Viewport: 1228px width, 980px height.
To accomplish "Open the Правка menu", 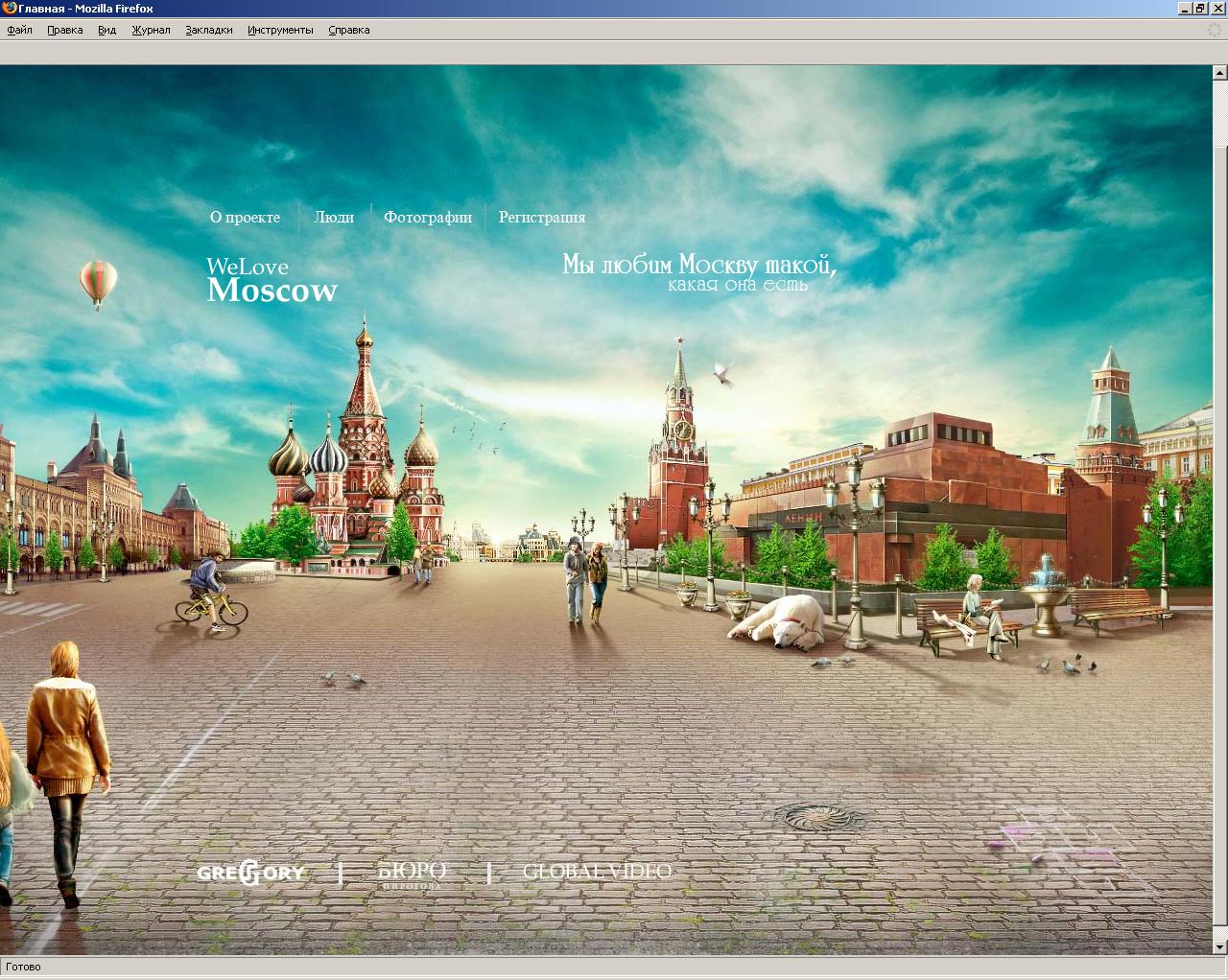I will [64, 30].
